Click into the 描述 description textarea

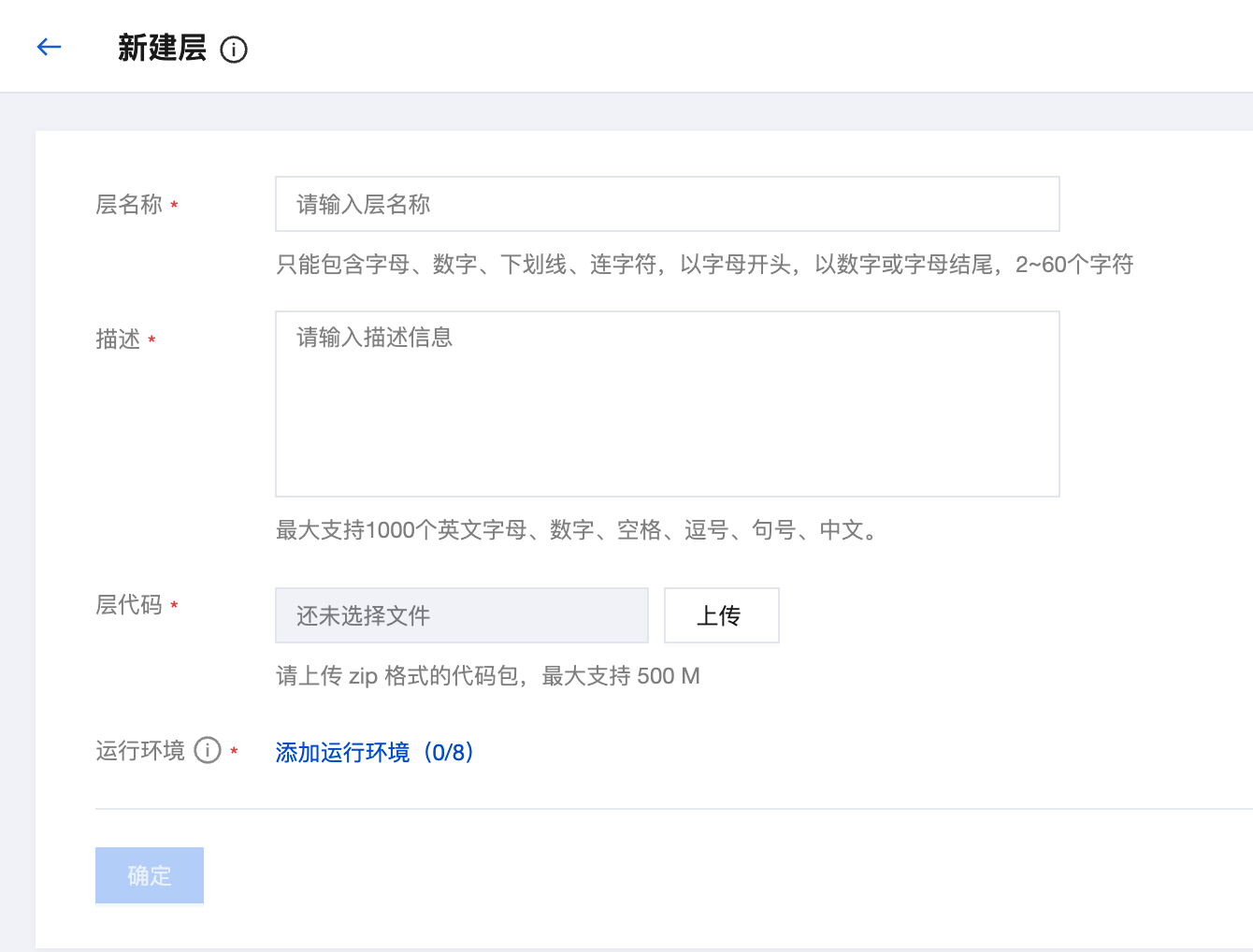coord(667,403)
